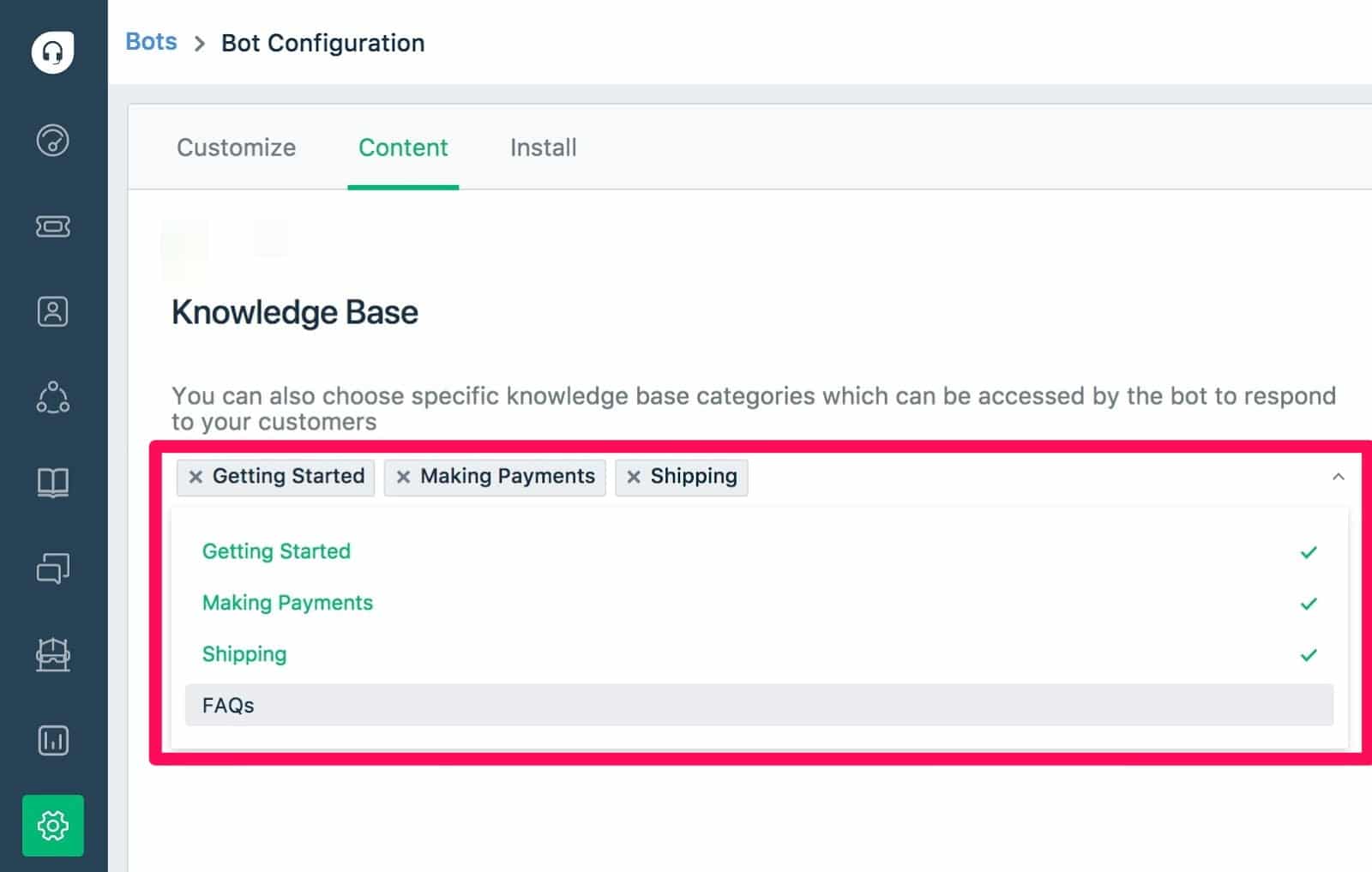Viewport: 1372px width, 872px height.
Task: Remove the Shipping tag with its x
Action: [x=634, y=477]
